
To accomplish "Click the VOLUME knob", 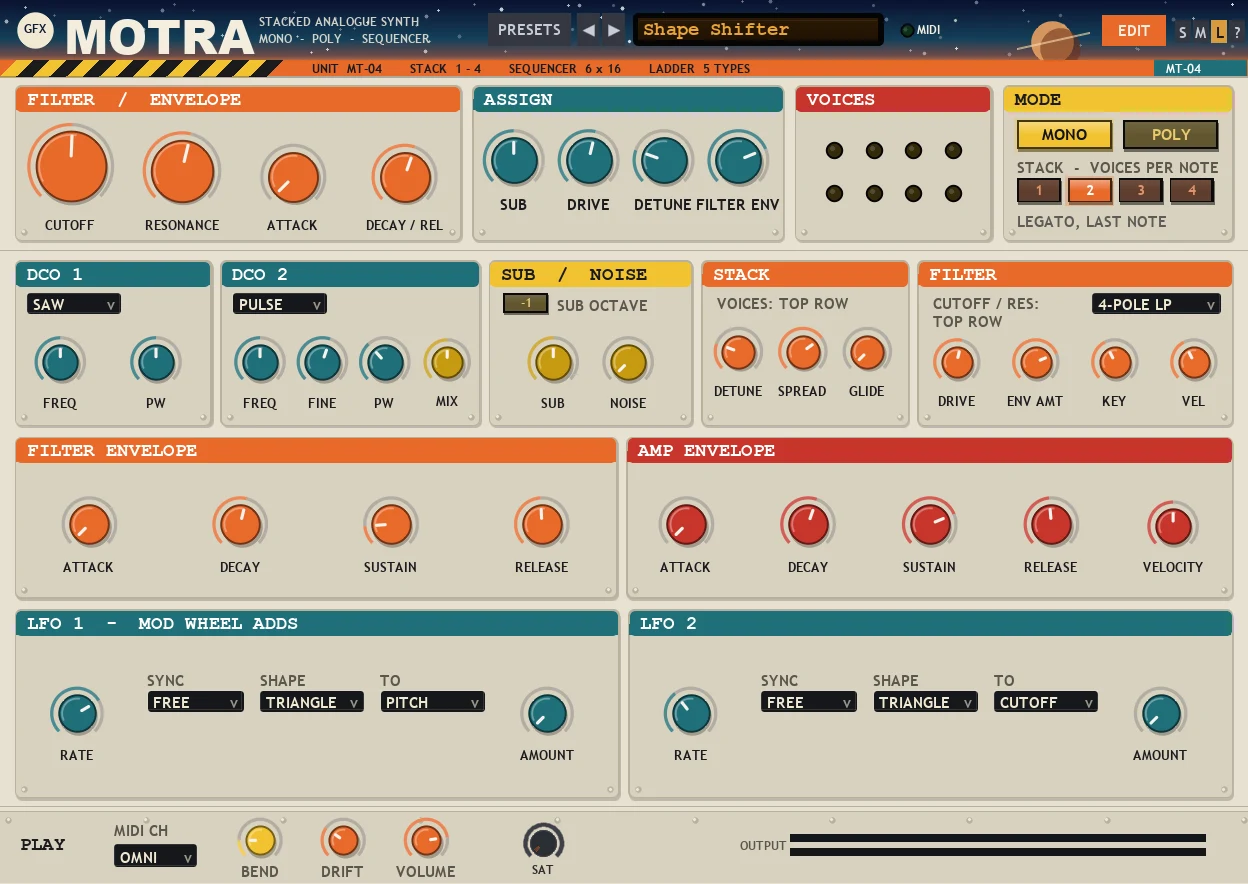I will [426, 840].
